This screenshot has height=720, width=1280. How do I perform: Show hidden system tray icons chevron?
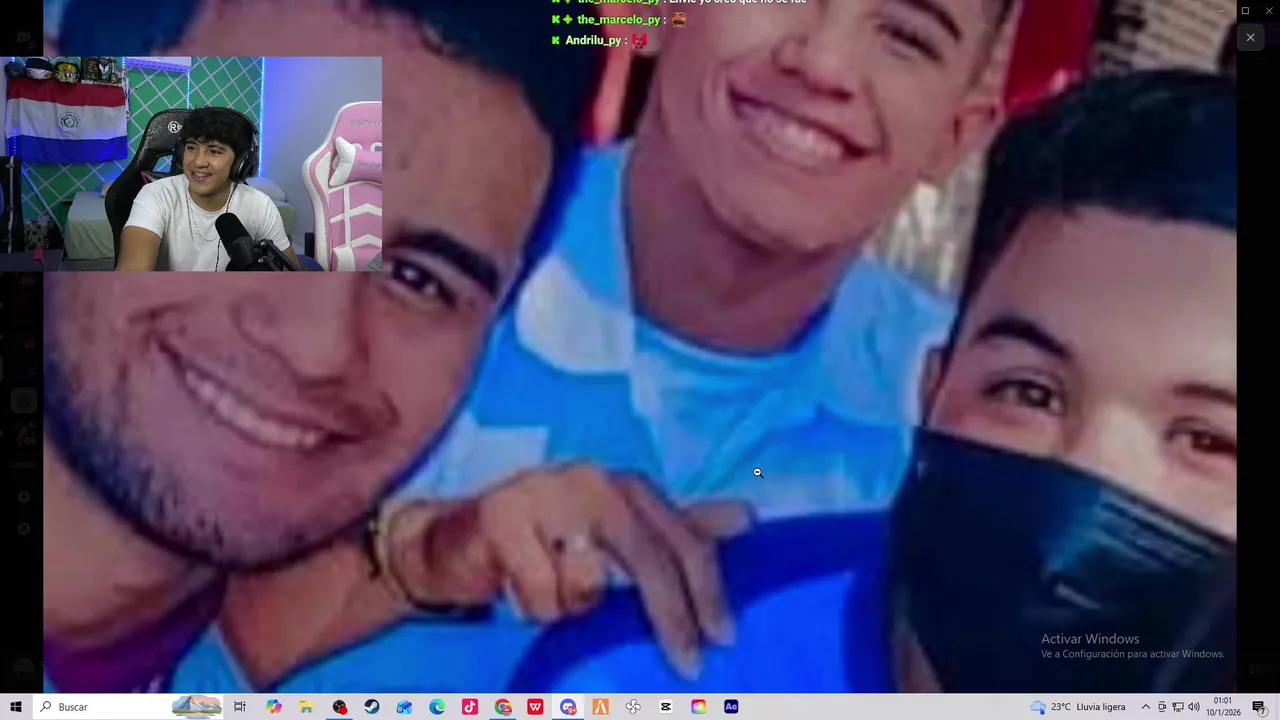coord(1146,707)
